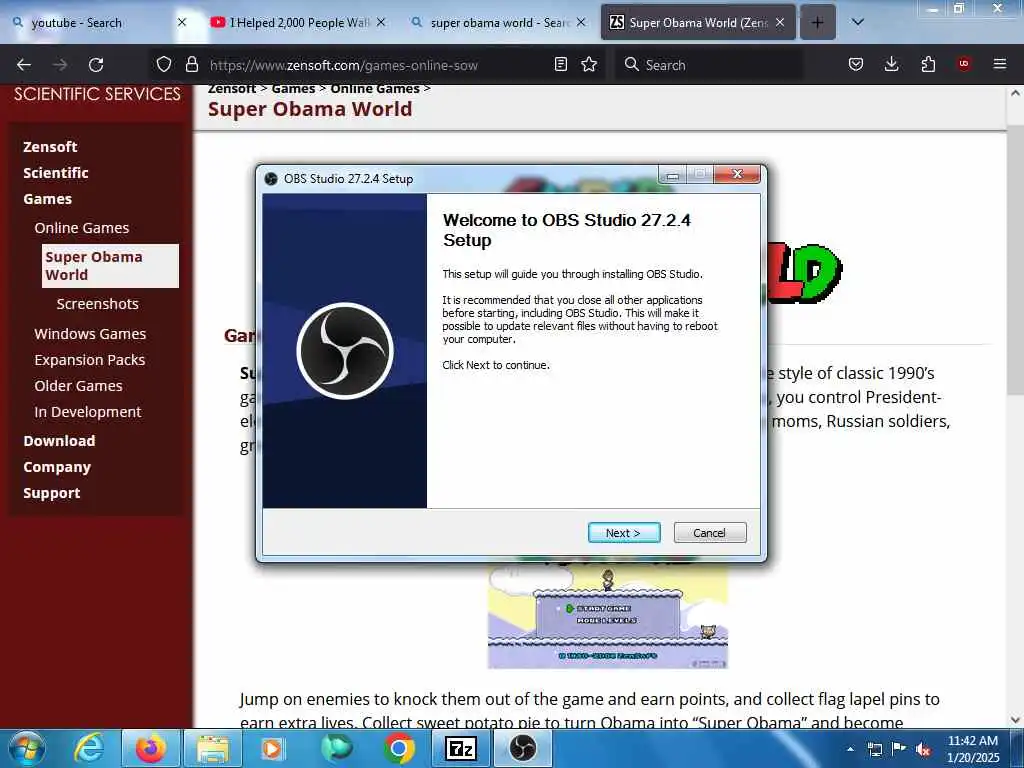Open Download sidebar link
The height and width of the screenshot is (768, 1024).
[59, 441]
